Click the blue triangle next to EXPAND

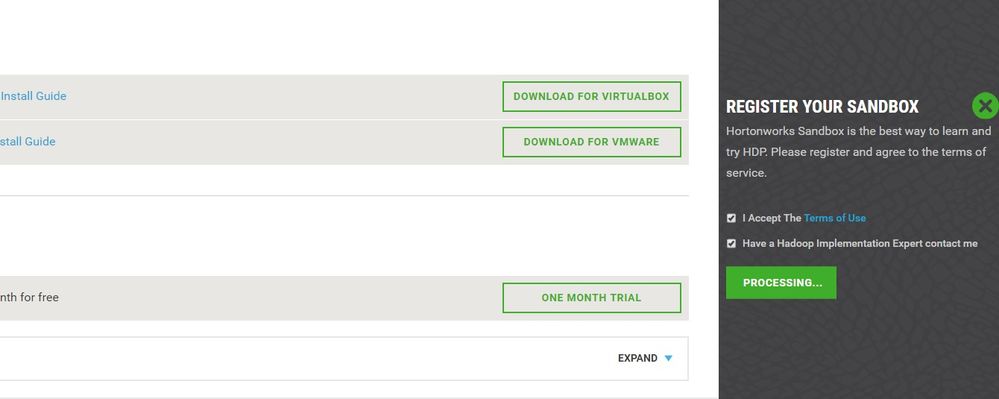[668, 358]
